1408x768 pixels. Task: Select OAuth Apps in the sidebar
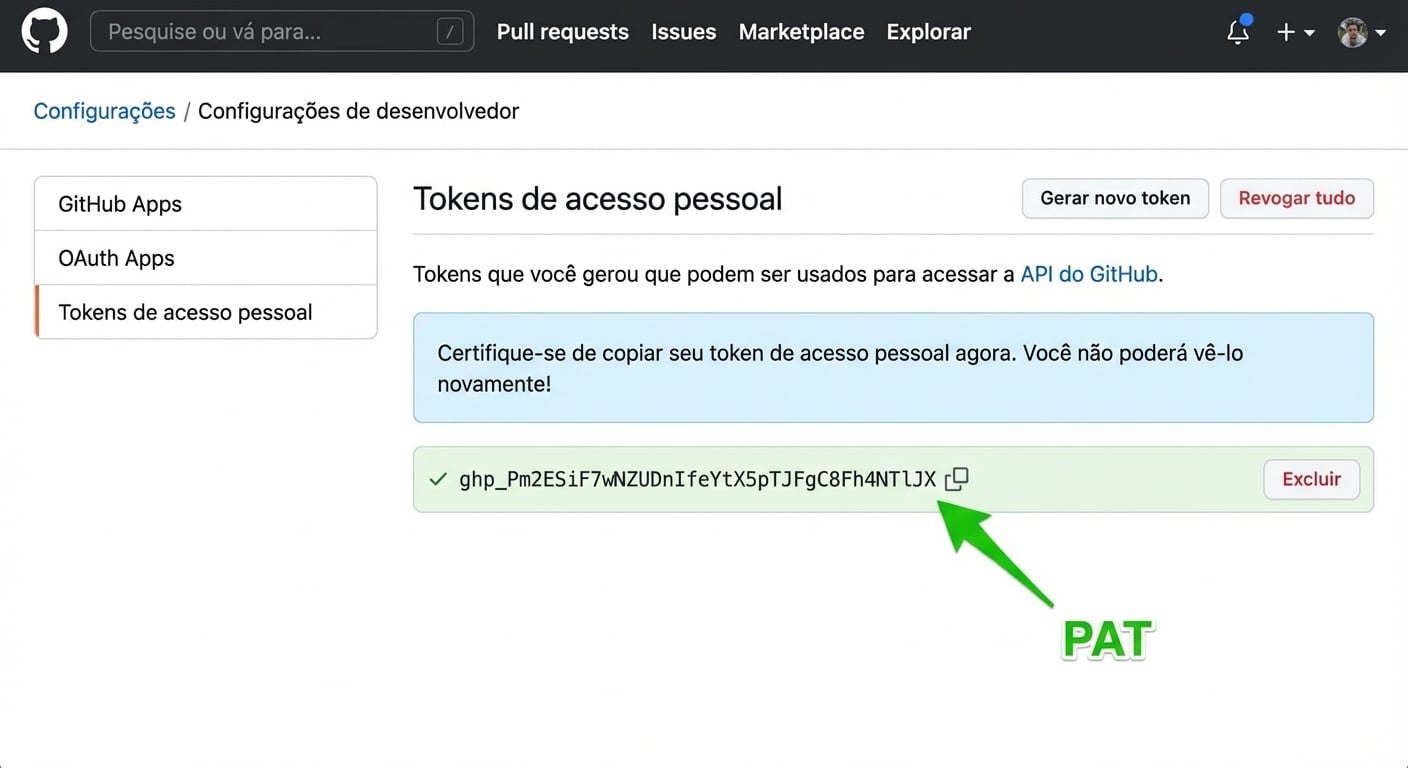(x=206, y=258)
